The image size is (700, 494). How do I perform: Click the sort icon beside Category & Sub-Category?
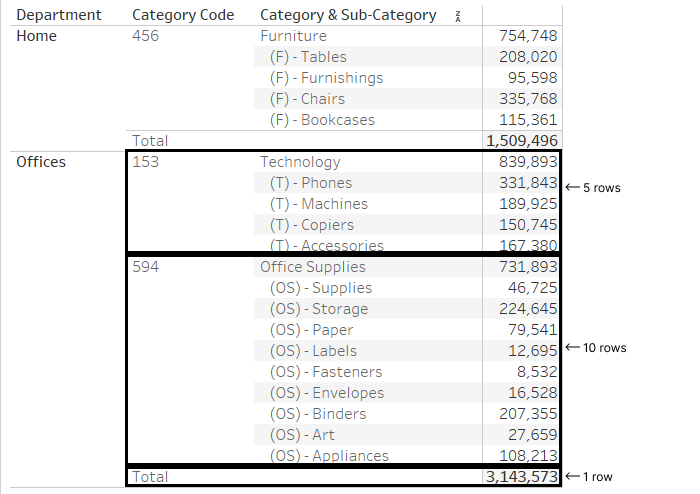(458, 16)
